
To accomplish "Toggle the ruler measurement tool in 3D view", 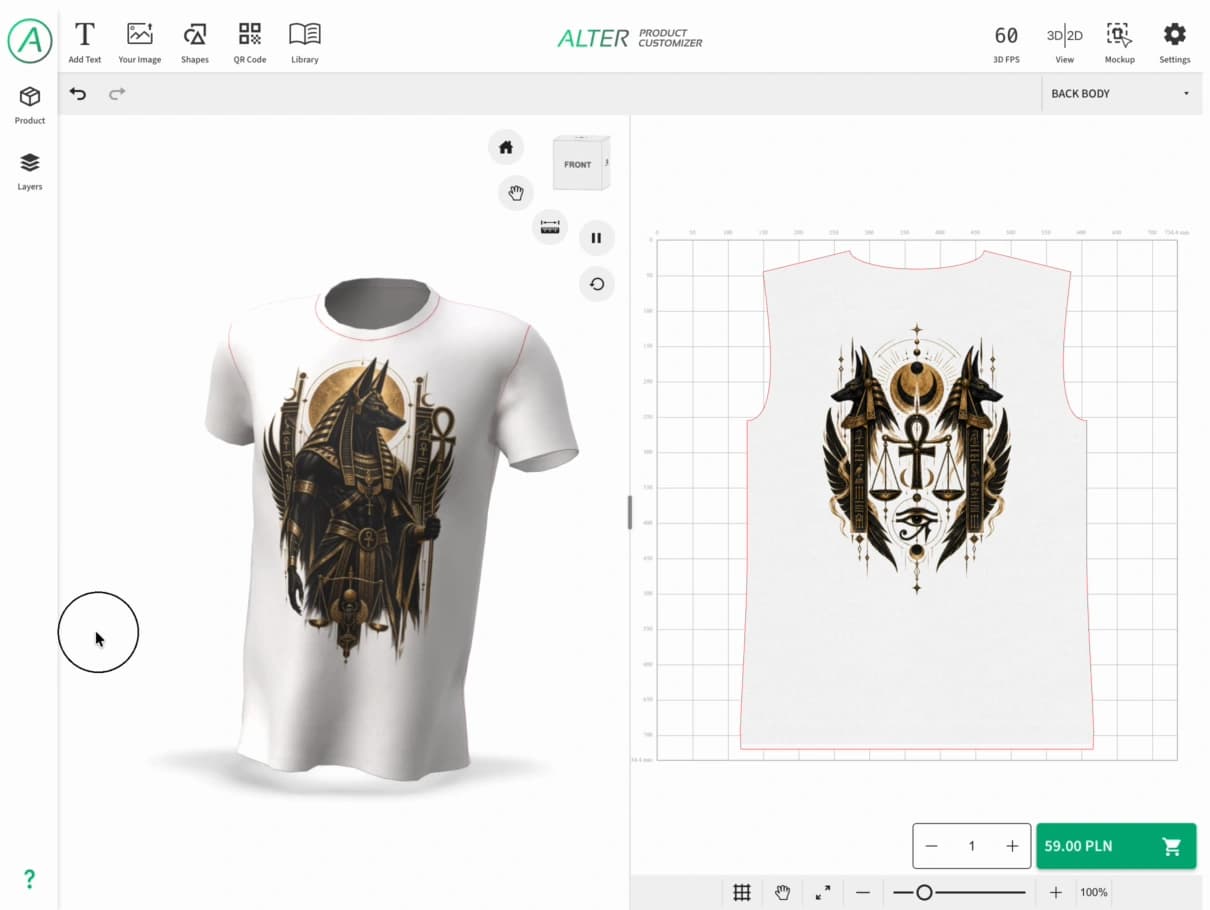I will 550,227.
